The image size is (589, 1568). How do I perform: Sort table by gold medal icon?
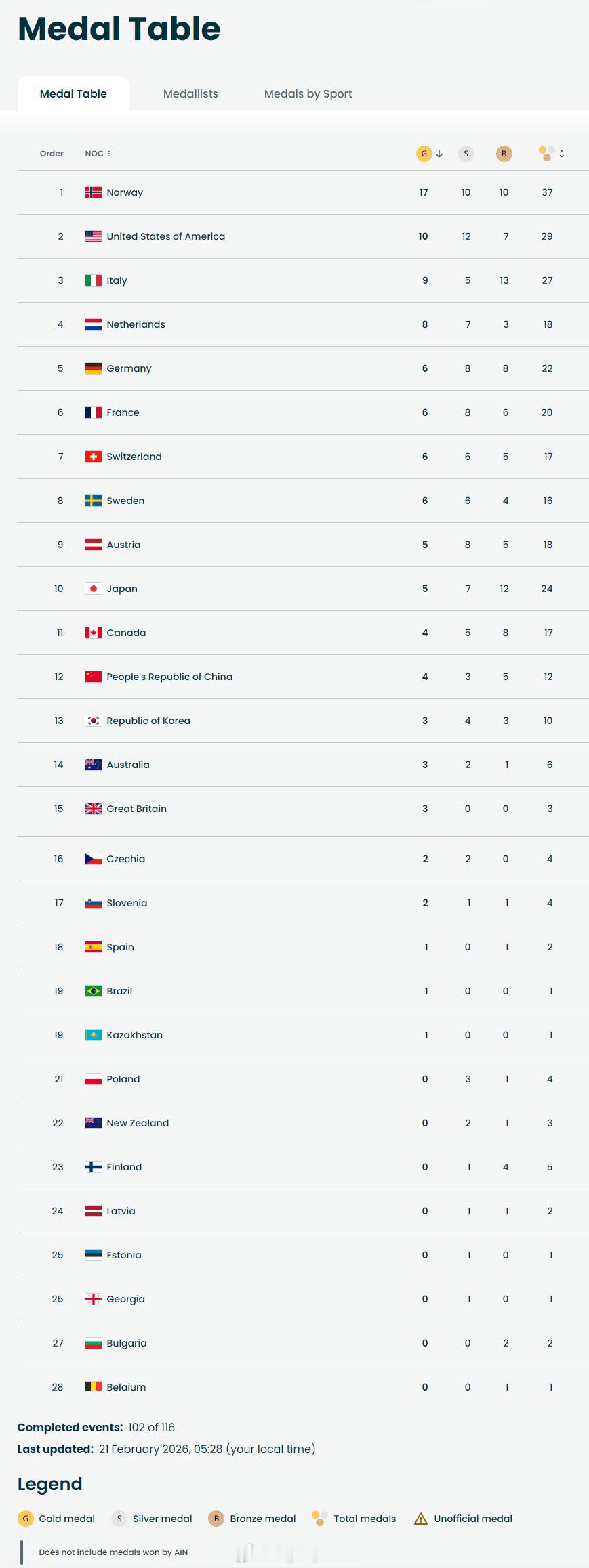click(x=424, y=154)
